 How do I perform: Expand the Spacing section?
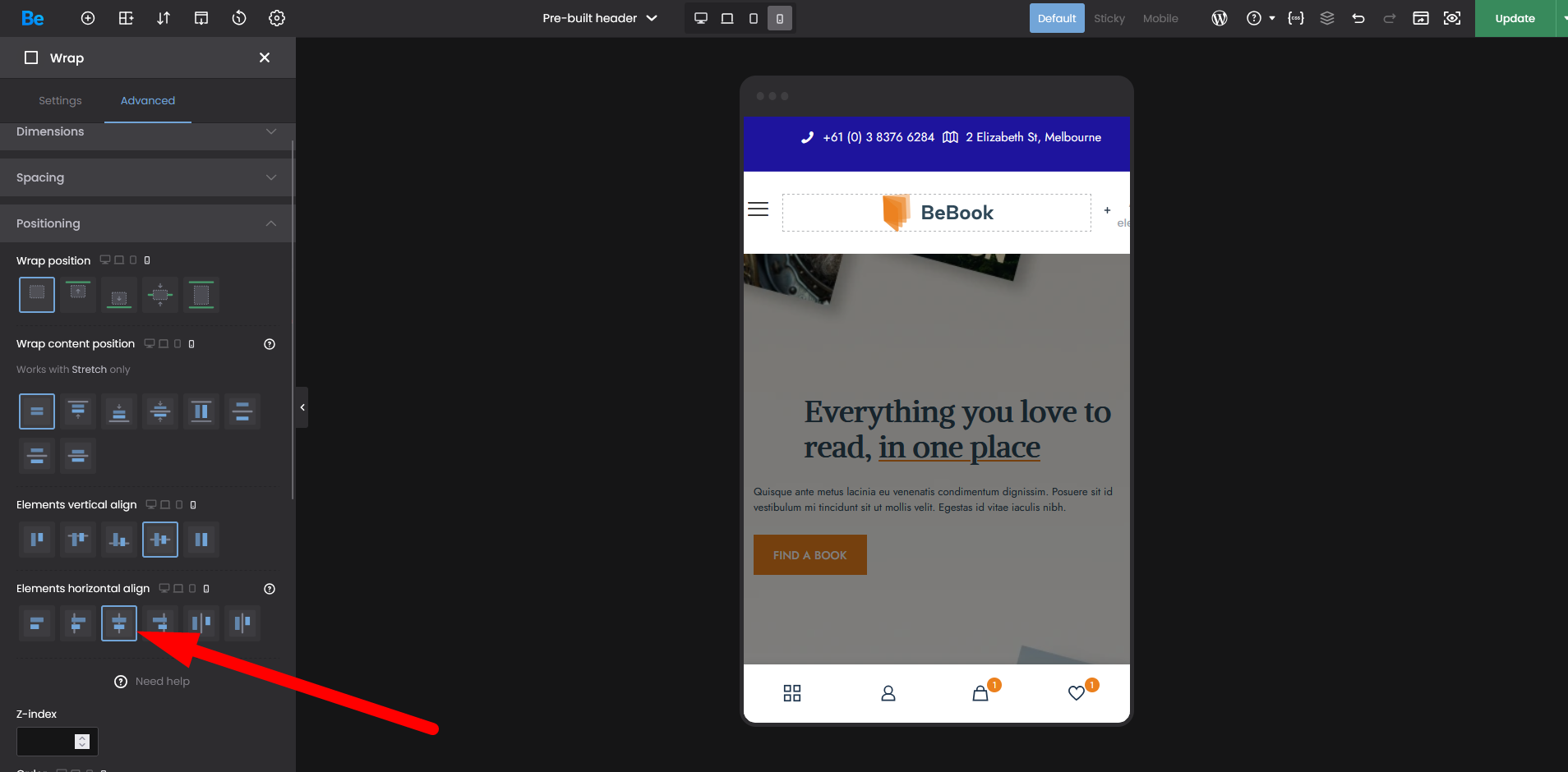coord(146,177)
